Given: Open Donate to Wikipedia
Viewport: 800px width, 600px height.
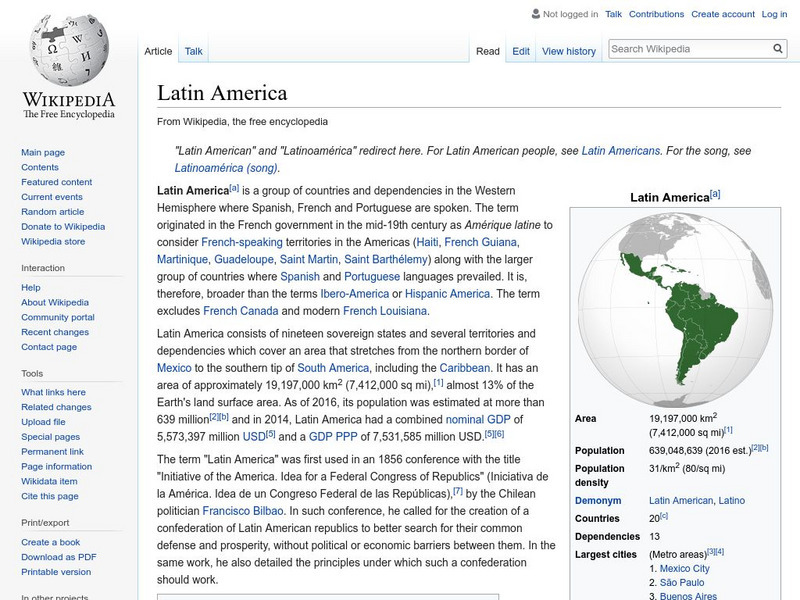Looking at the screenshot, I should [x=63, y=227].
